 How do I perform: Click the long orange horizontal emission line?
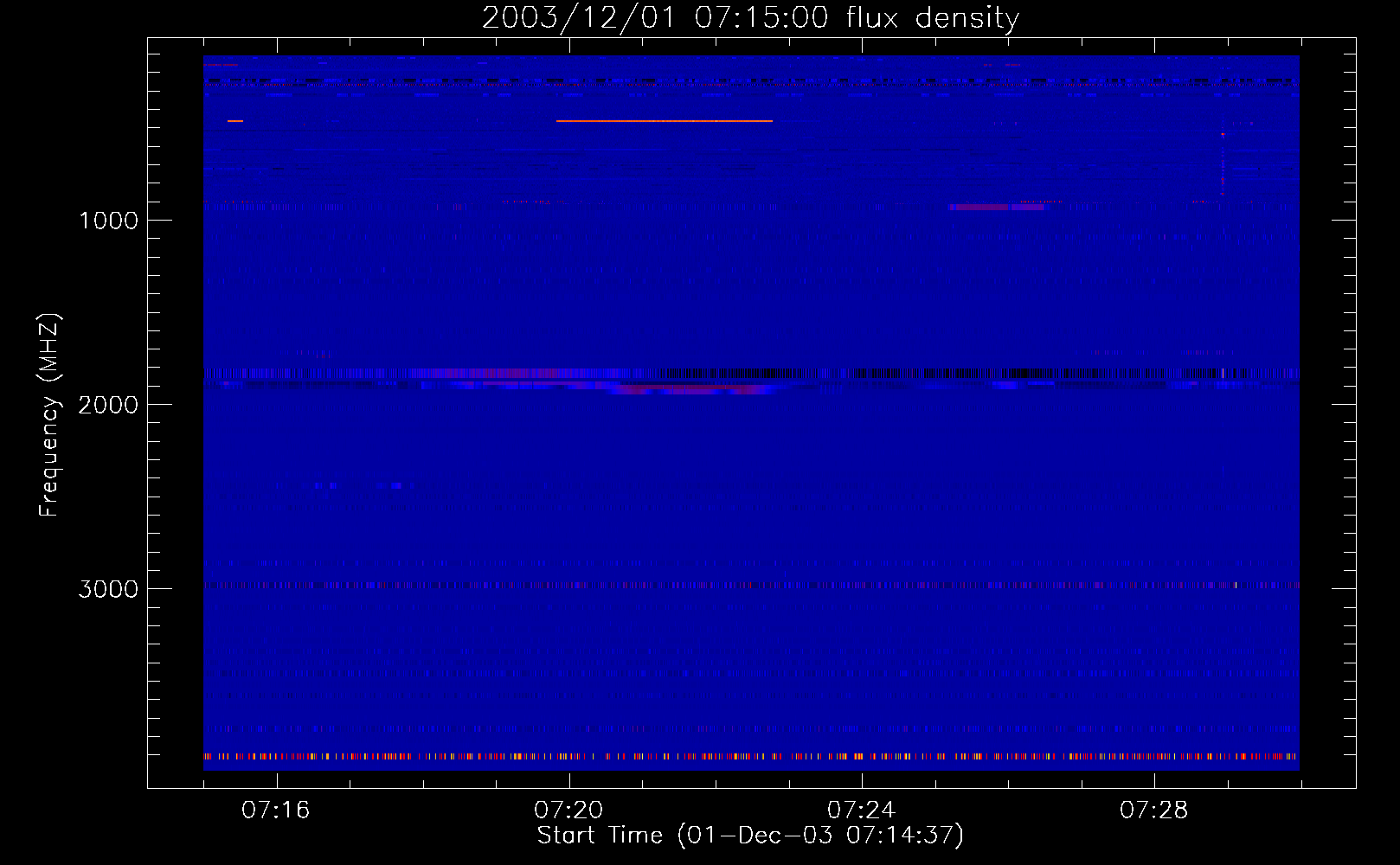coord(665,121)
